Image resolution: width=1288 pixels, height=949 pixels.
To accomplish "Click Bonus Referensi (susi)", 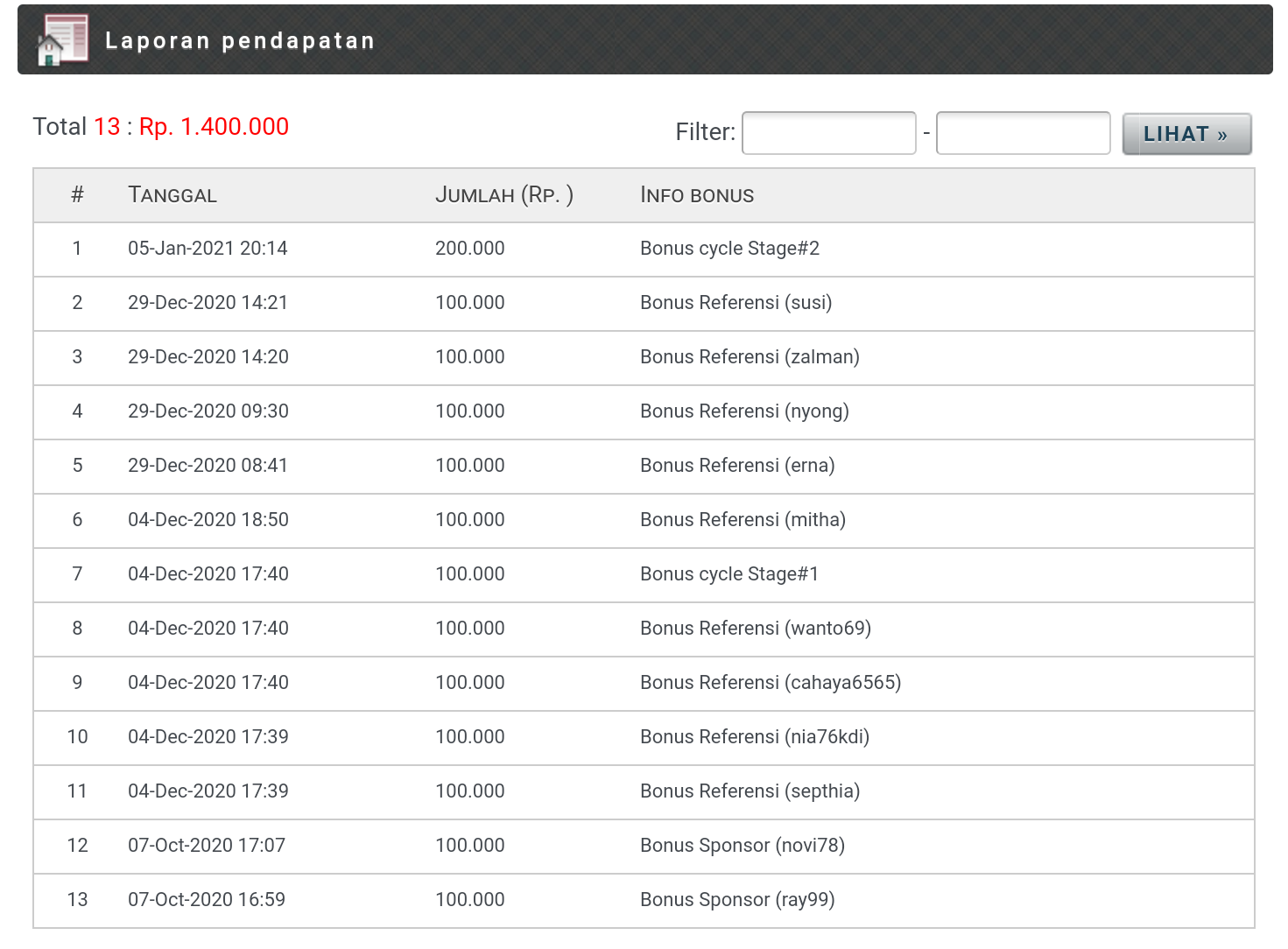I will coord(735,303).
